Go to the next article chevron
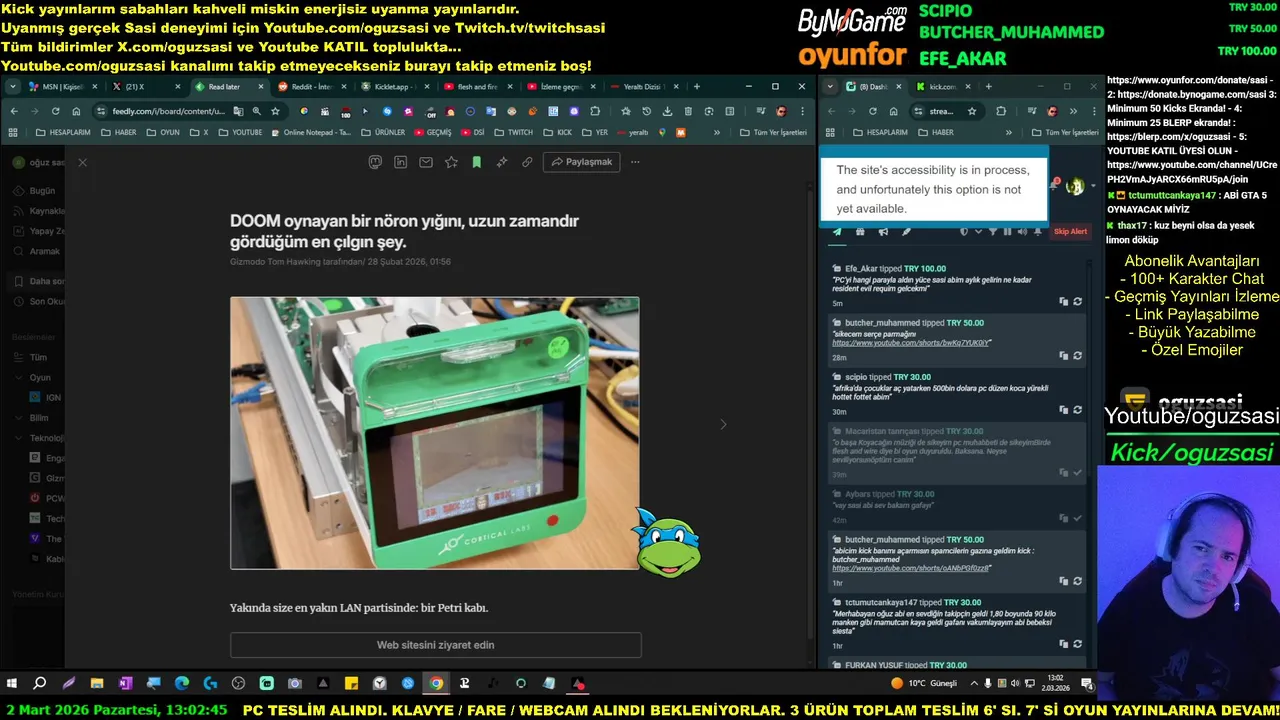The image size is (1280, 720). click(723, 424)
